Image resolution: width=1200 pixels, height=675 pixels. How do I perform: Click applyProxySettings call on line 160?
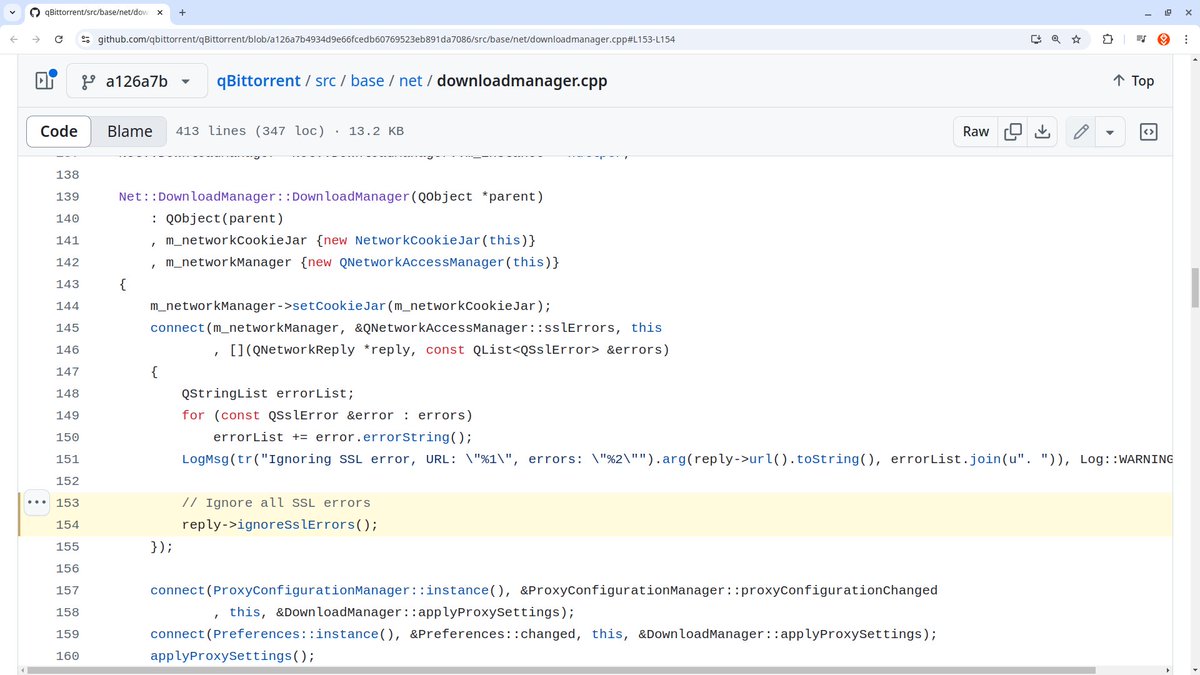(x=221, y=656)
